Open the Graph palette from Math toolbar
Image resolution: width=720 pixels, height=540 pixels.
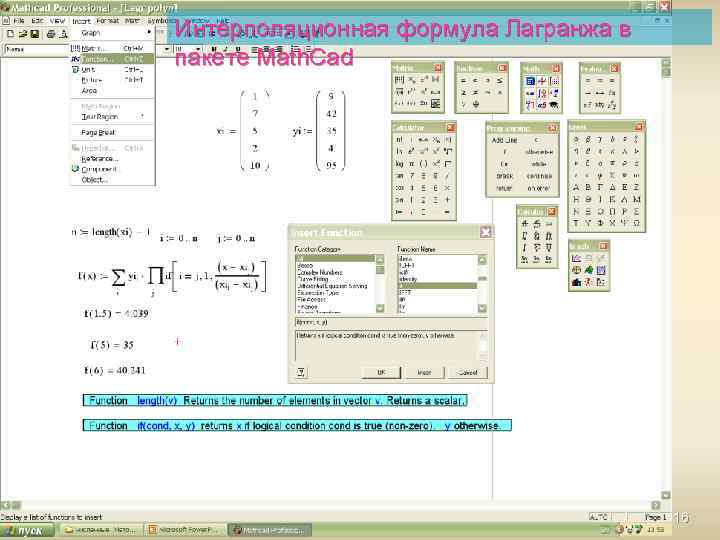[x=542, y=81]
